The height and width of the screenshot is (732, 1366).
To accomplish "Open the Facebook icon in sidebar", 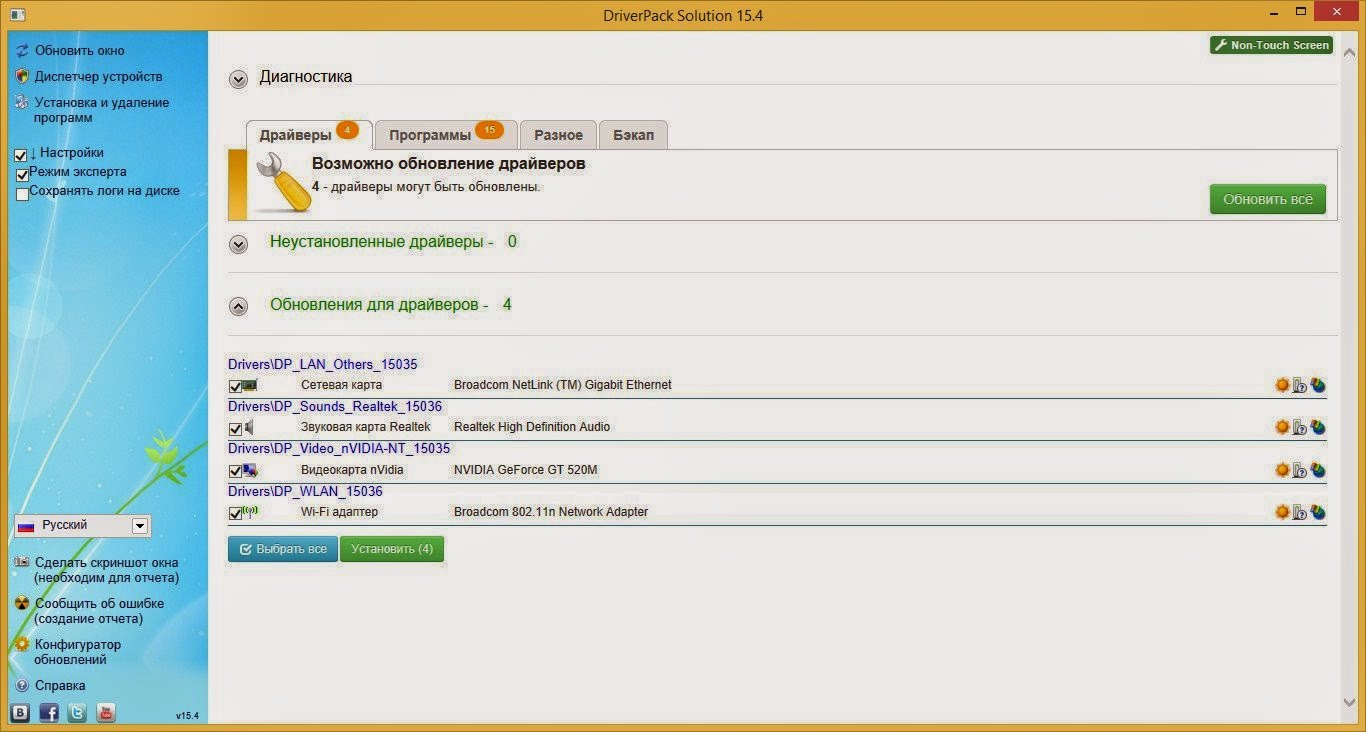I will [x=49, y=713].
